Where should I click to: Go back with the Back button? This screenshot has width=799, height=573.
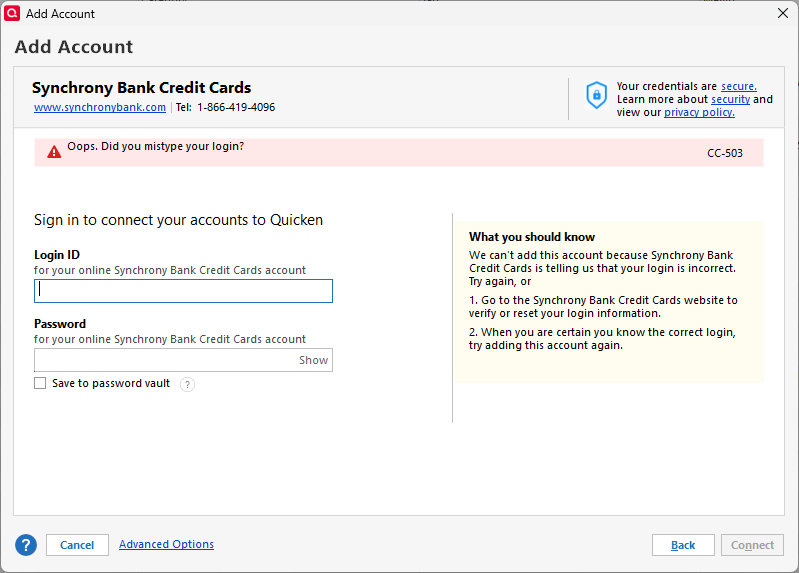(683, 545)
